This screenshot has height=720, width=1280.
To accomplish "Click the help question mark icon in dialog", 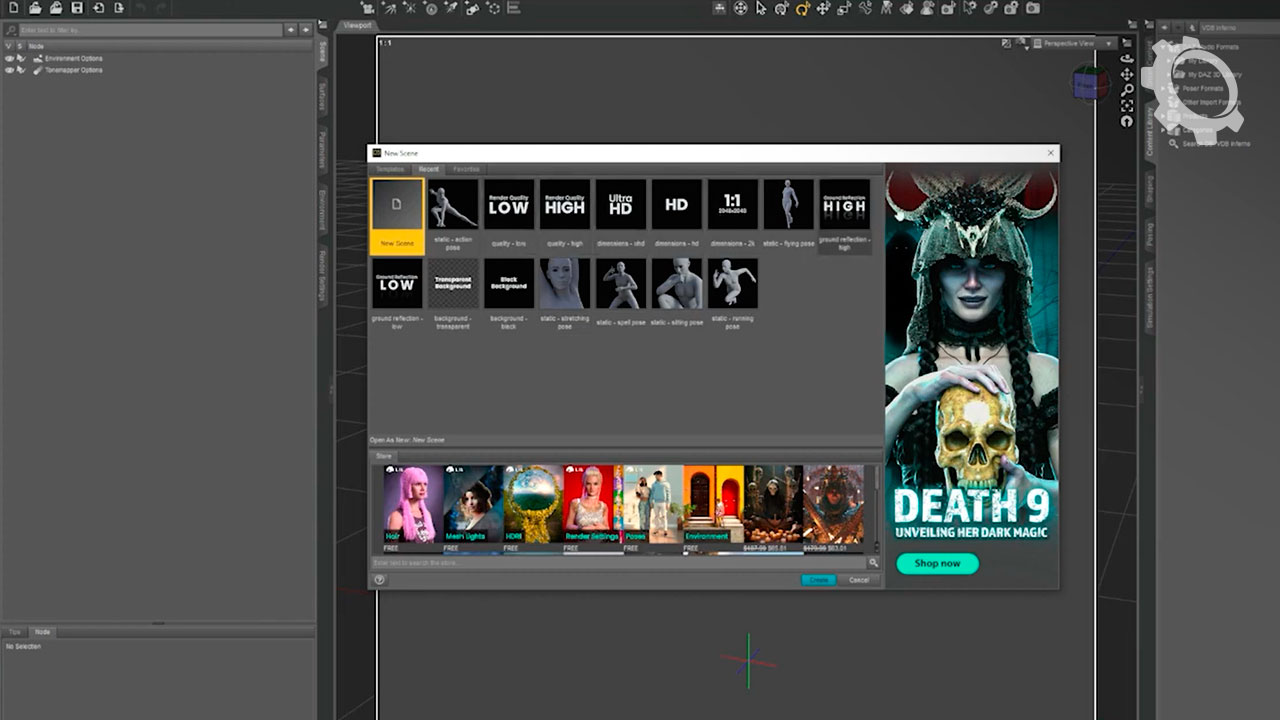I will point(380,580).
